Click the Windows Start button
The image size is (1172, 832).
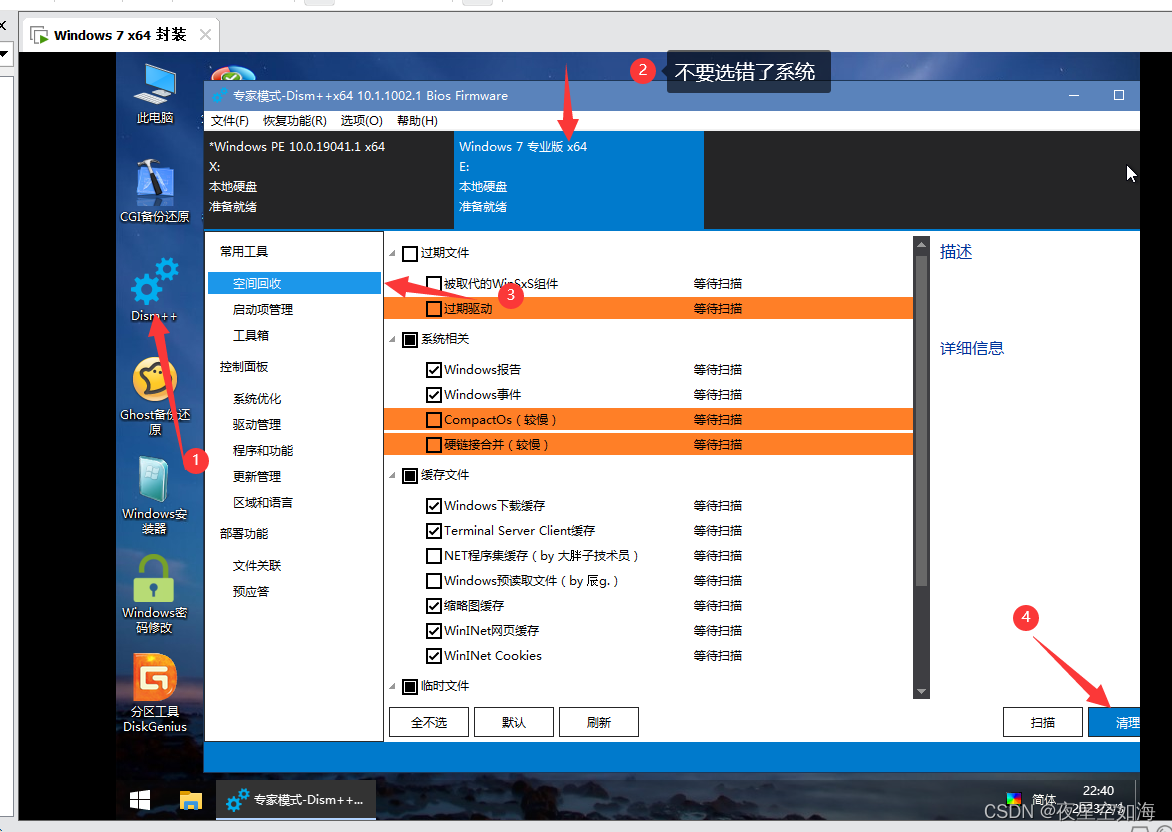click(x=140, y=800)
